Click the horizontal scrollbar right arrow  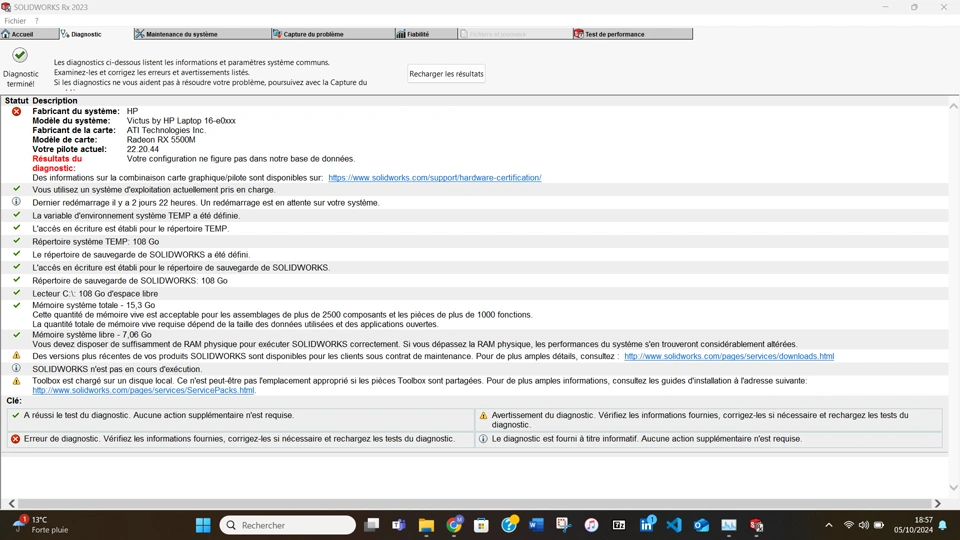click(x=937, y=503)
